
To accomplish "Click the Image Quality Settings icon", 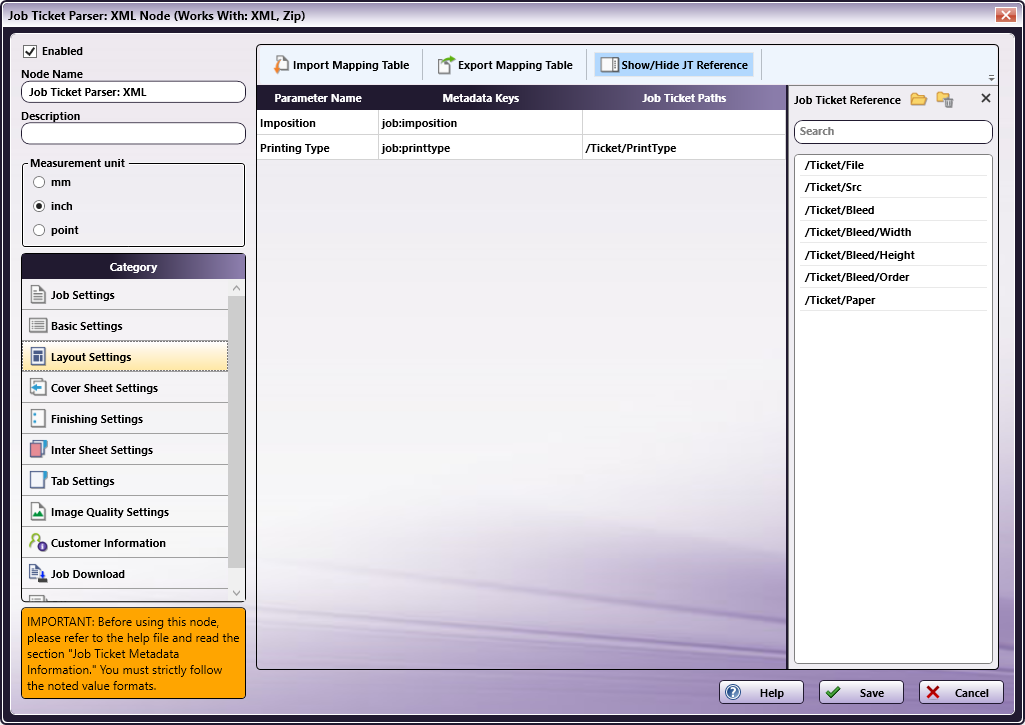I will [38, 512].
